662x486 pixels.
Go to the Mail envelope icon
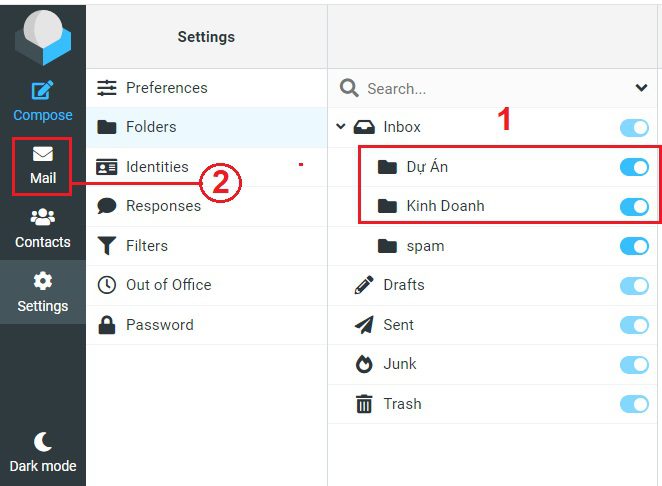point(43,154)
